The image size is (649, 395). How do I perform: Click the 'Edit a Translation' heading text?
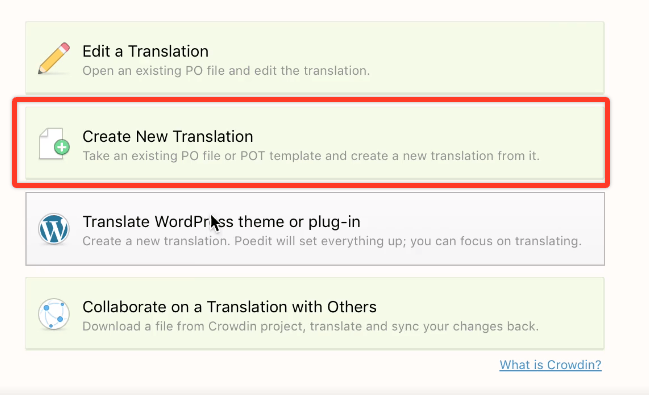(x=145, y=51)
